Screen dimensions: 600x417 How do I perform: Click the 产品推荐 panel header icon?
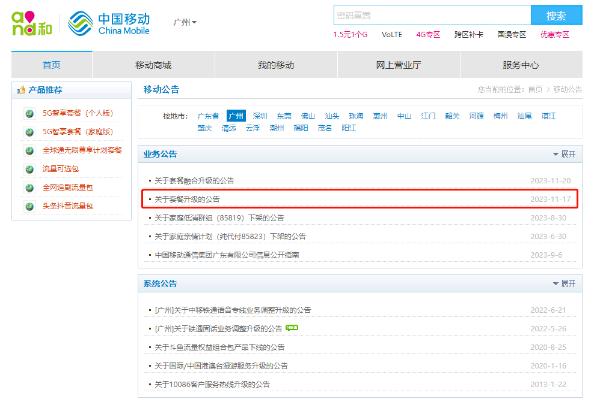click(19, 90)
